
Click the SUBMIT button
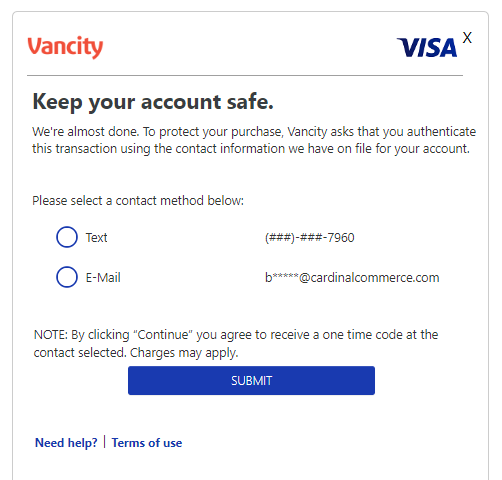(251, 380)
